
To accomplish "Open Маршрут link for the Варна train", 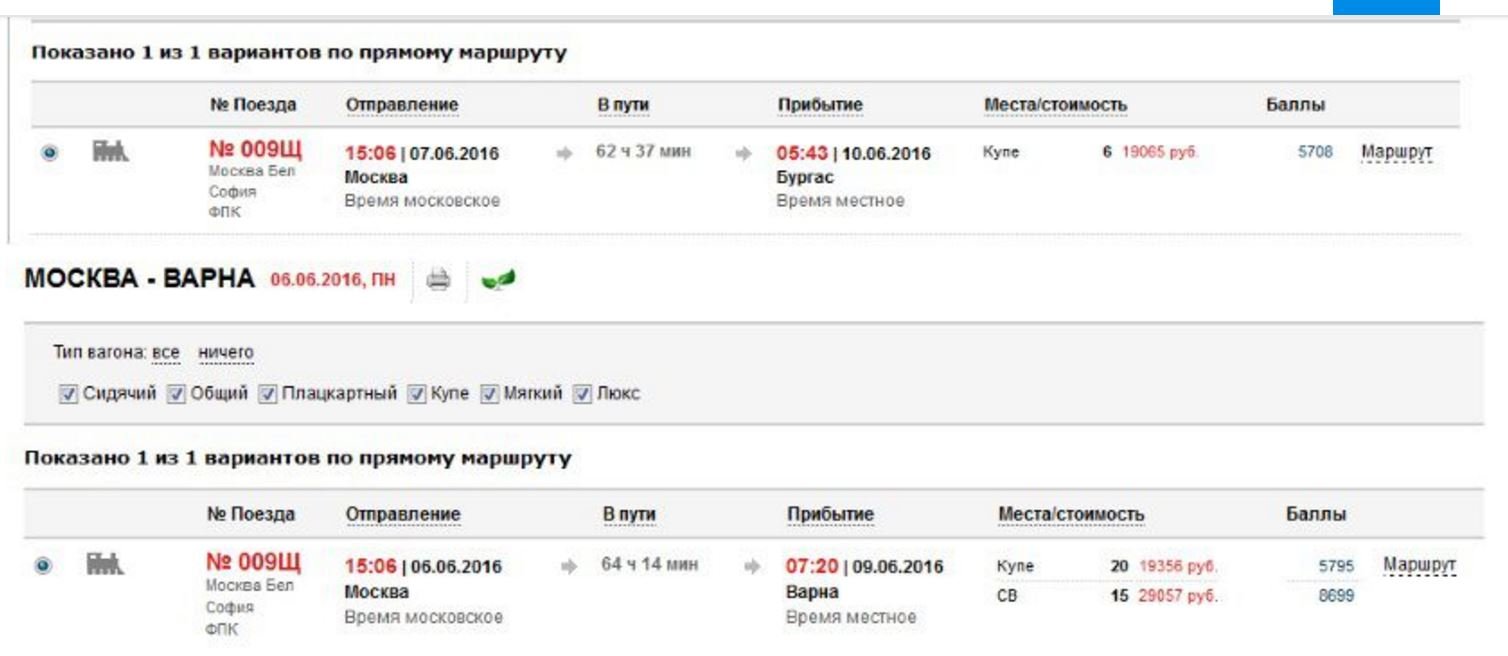I will (x=1419, y=565).
